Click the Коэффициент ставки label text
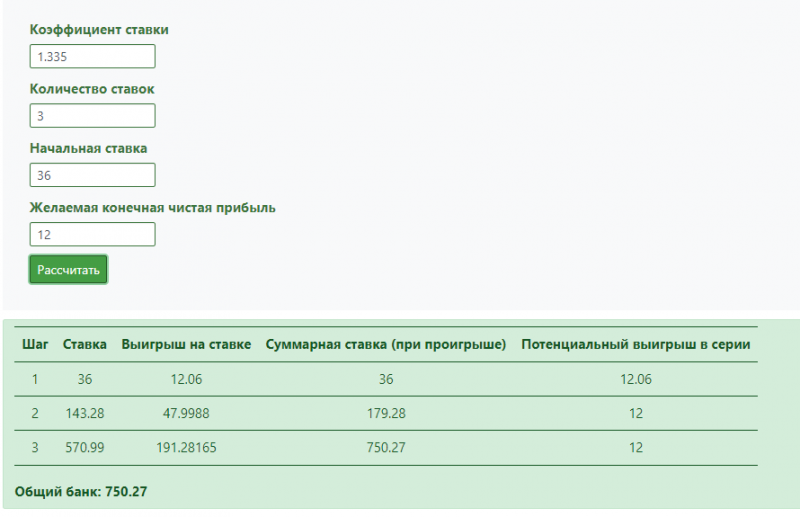800x517 pixels. pyautogui.click(x=99, y=30)
